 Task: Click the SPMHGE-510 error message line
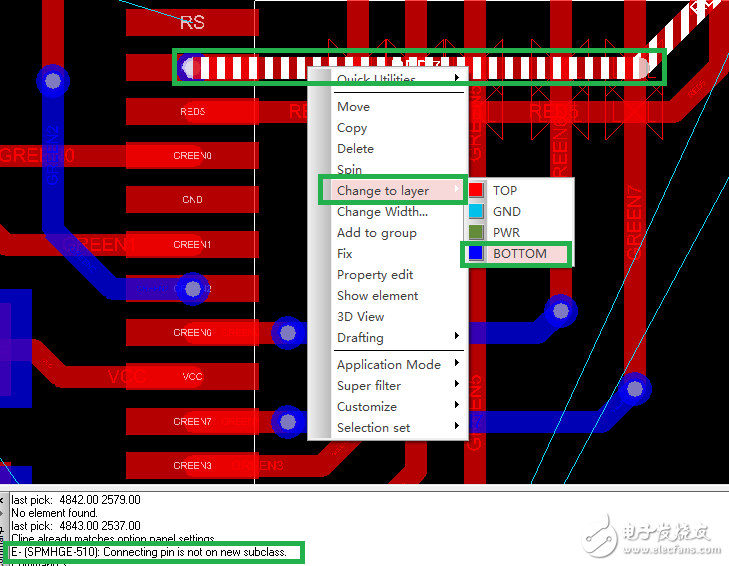click(x=149, y=552)
